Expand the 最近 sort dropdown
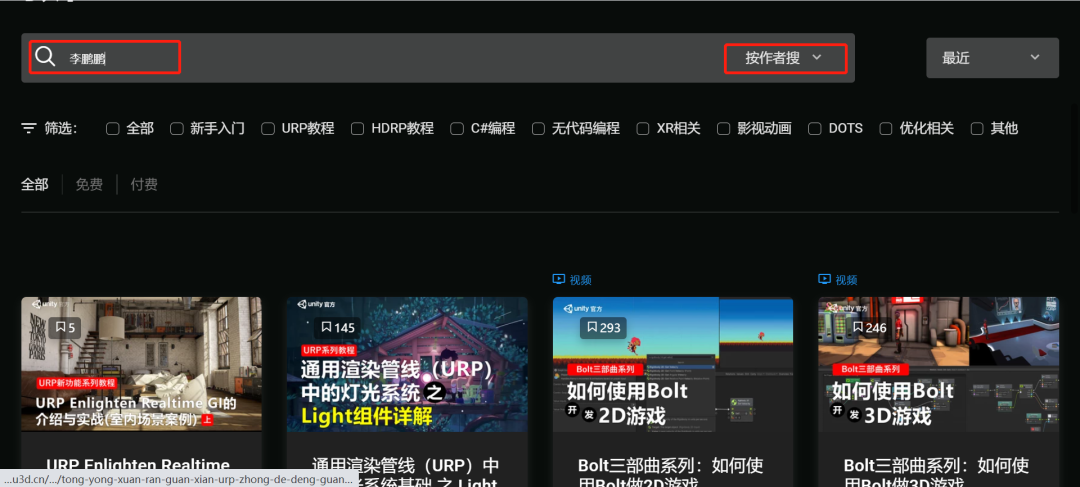Image resolution: width=1080 pixels, height=487 pixels. click(992, 58)
